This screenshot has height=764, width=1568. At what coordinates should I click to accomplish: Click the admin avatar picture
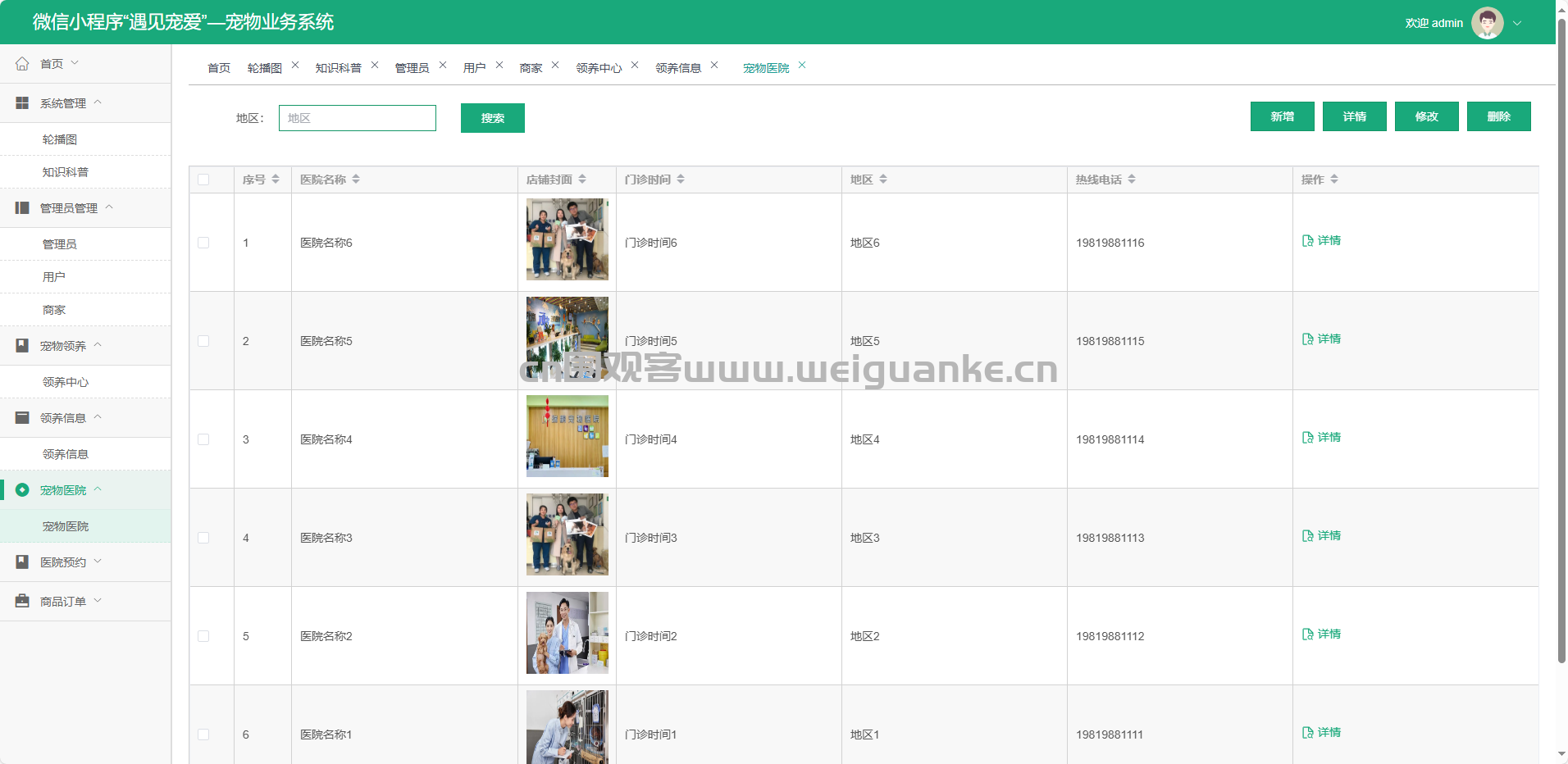1487,23
